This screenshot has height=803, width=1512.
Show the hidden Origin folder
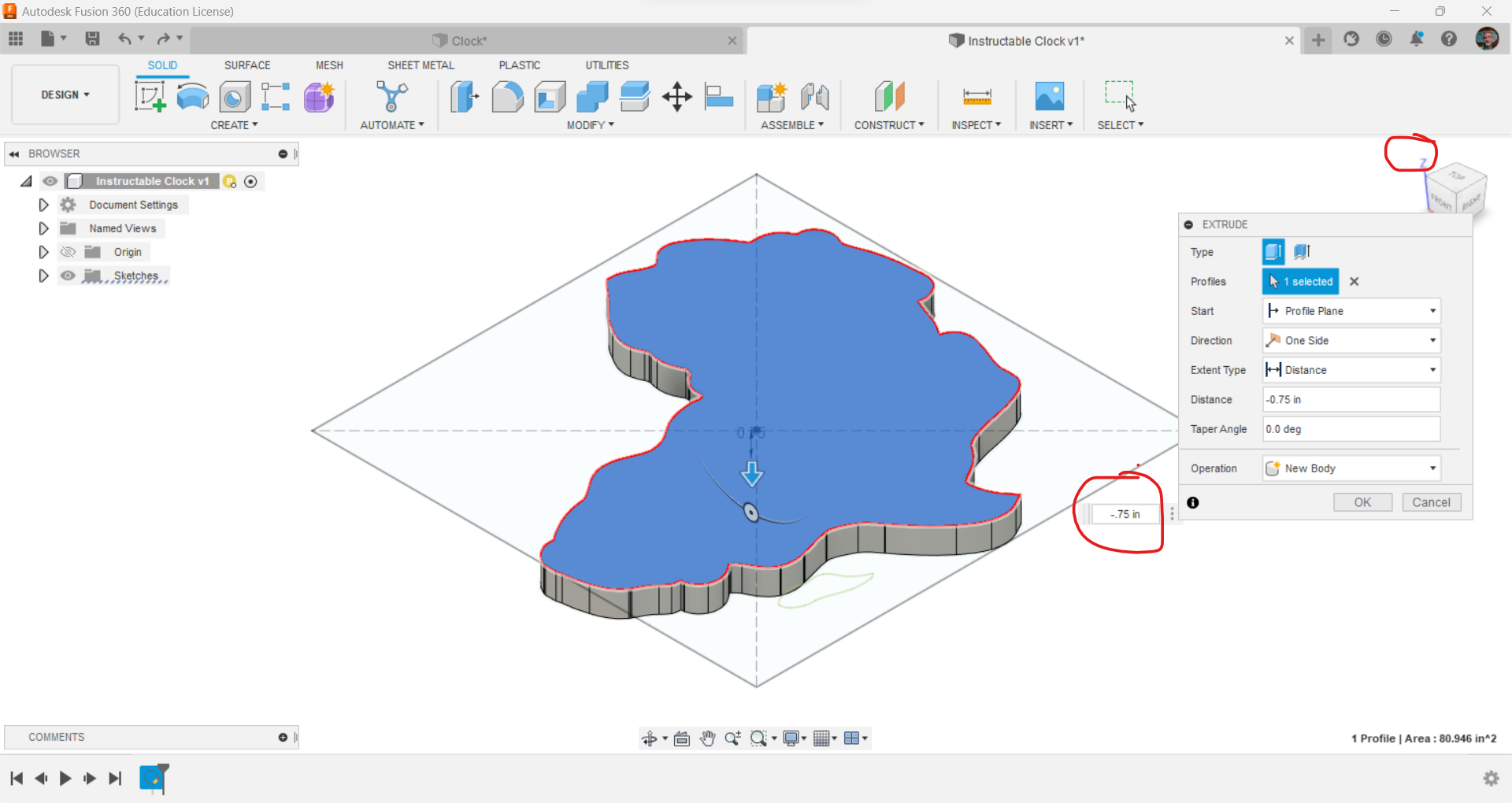(x=68, y=252)
